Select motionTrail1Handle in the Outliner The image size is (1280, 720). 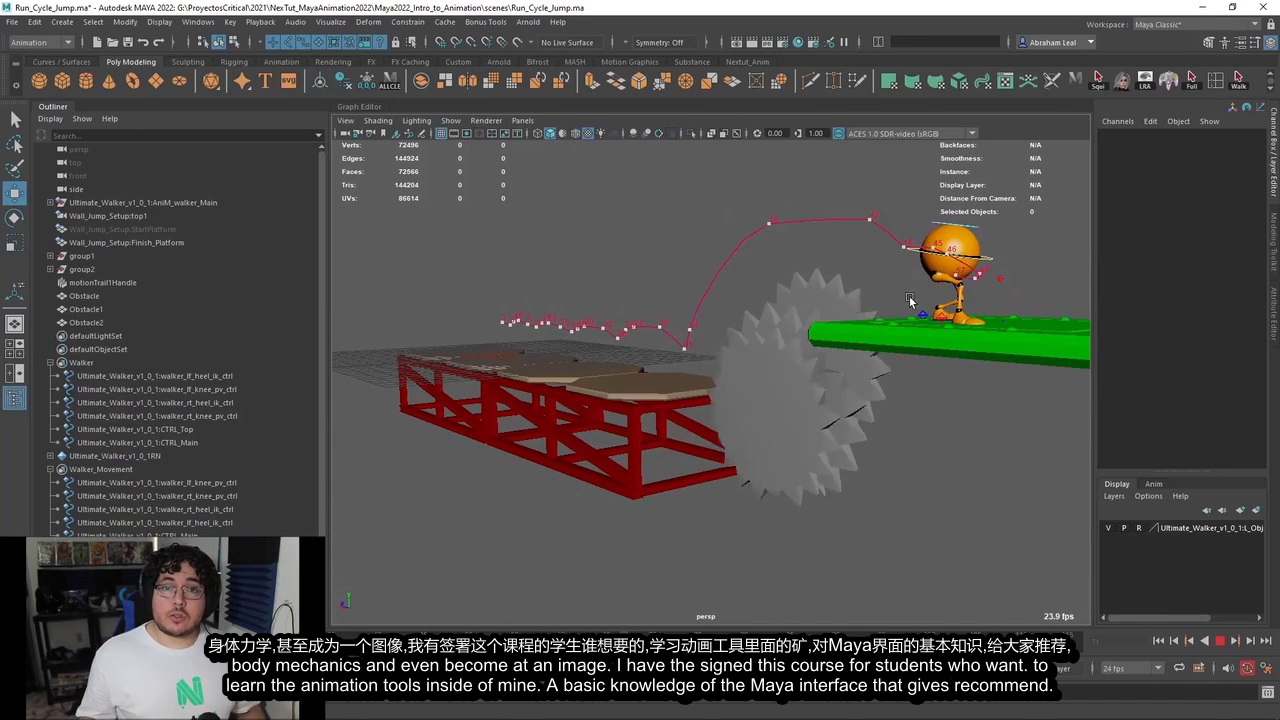coord(102,283)
